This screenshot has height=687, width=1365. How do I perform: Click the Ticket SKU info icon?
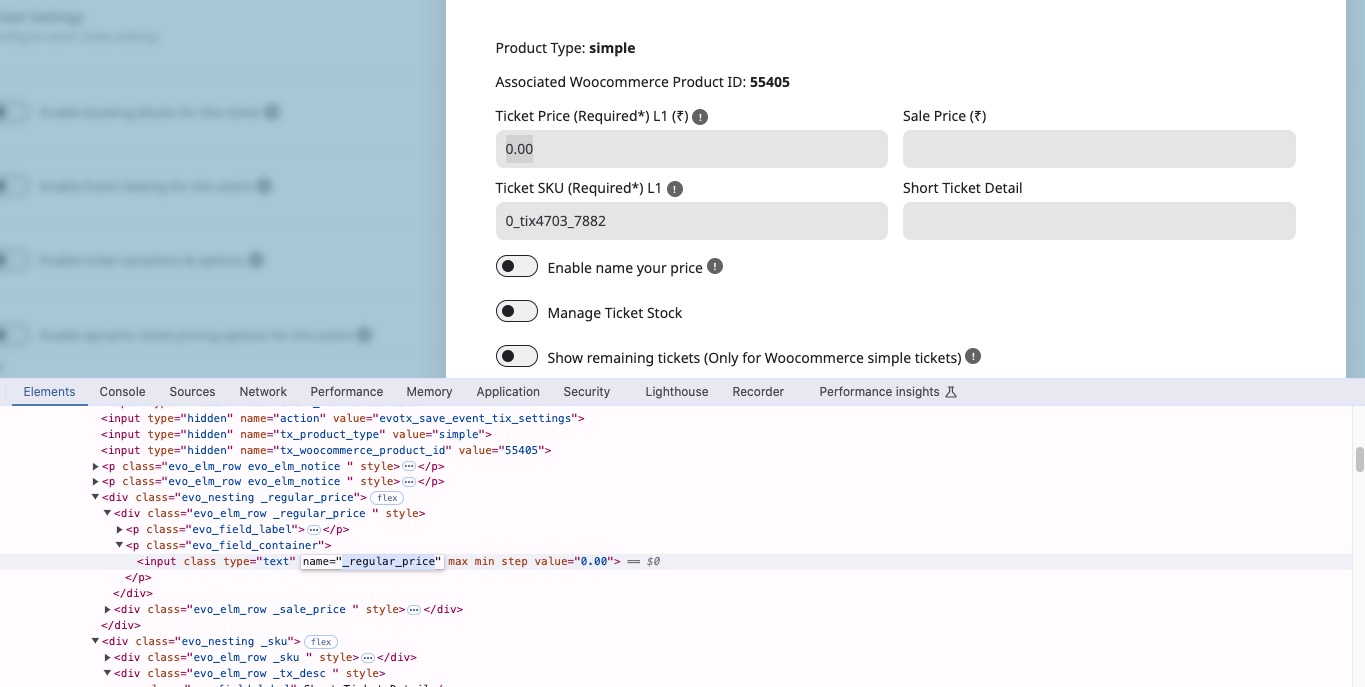[x=675, y=189]
